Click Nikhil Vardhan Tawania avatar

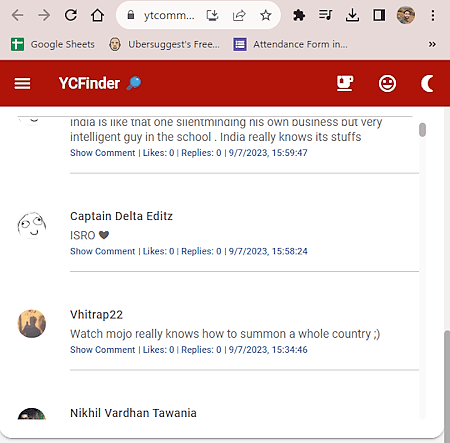(x=32, y=414)
